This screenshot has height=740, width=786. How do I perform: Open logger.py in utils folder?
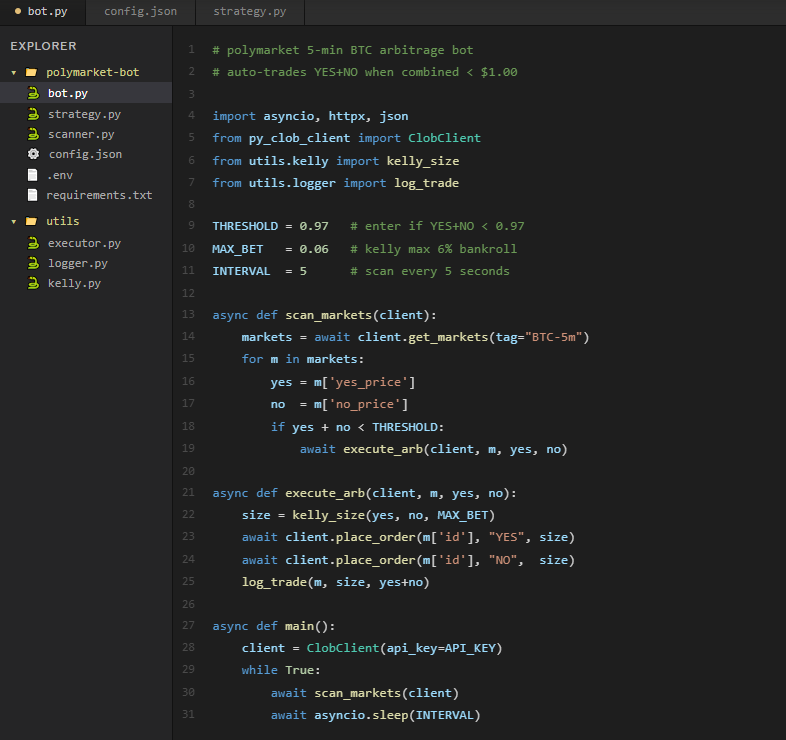(x=78, y=263)
